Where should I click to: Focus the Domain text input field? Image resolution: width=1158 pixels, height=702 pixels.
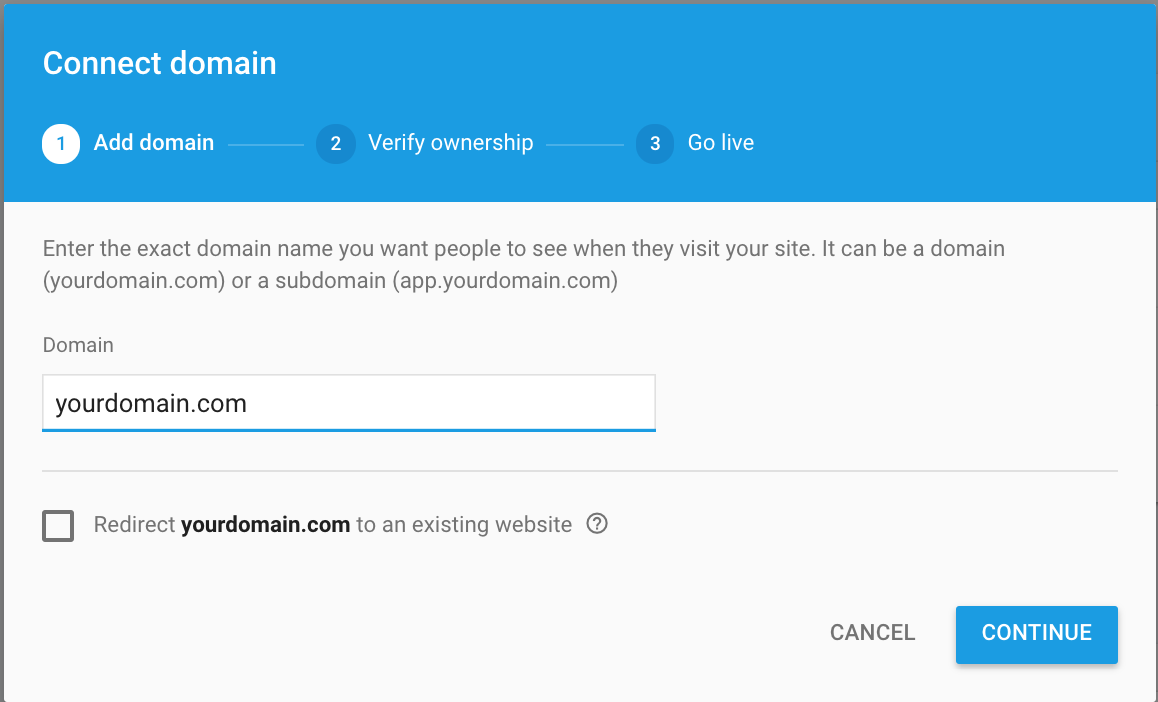coord(349,403)
